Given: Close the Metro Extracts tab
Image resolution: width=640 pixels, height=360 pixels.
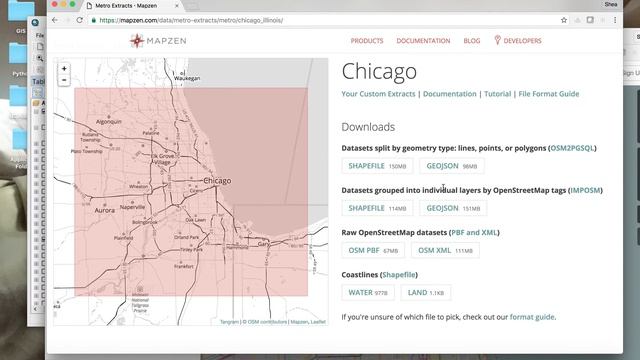Looking at the screenshot, I should point(177,6).
